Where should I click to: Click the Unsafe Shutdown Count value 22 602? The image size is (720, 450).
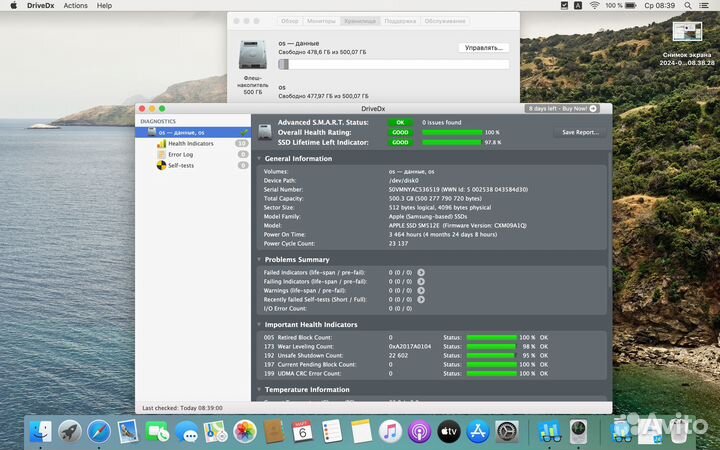(398, 355)
